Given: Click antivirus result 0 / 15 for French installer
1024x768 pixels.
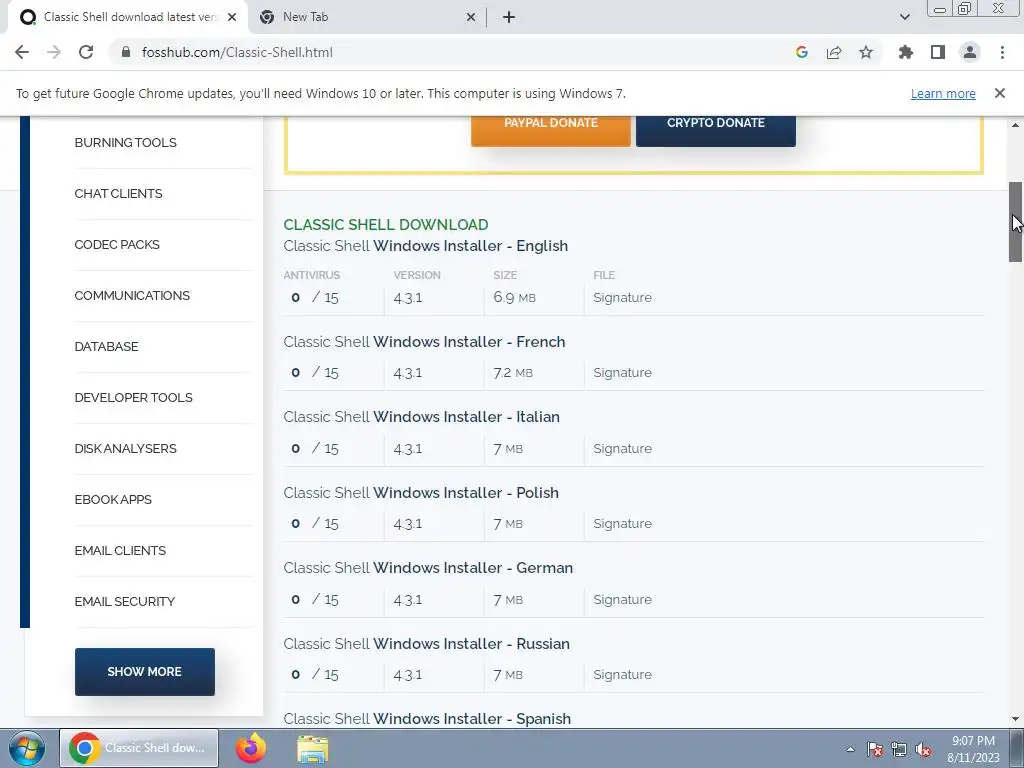Looking at the screenshot, I should (x=315, y=372).
